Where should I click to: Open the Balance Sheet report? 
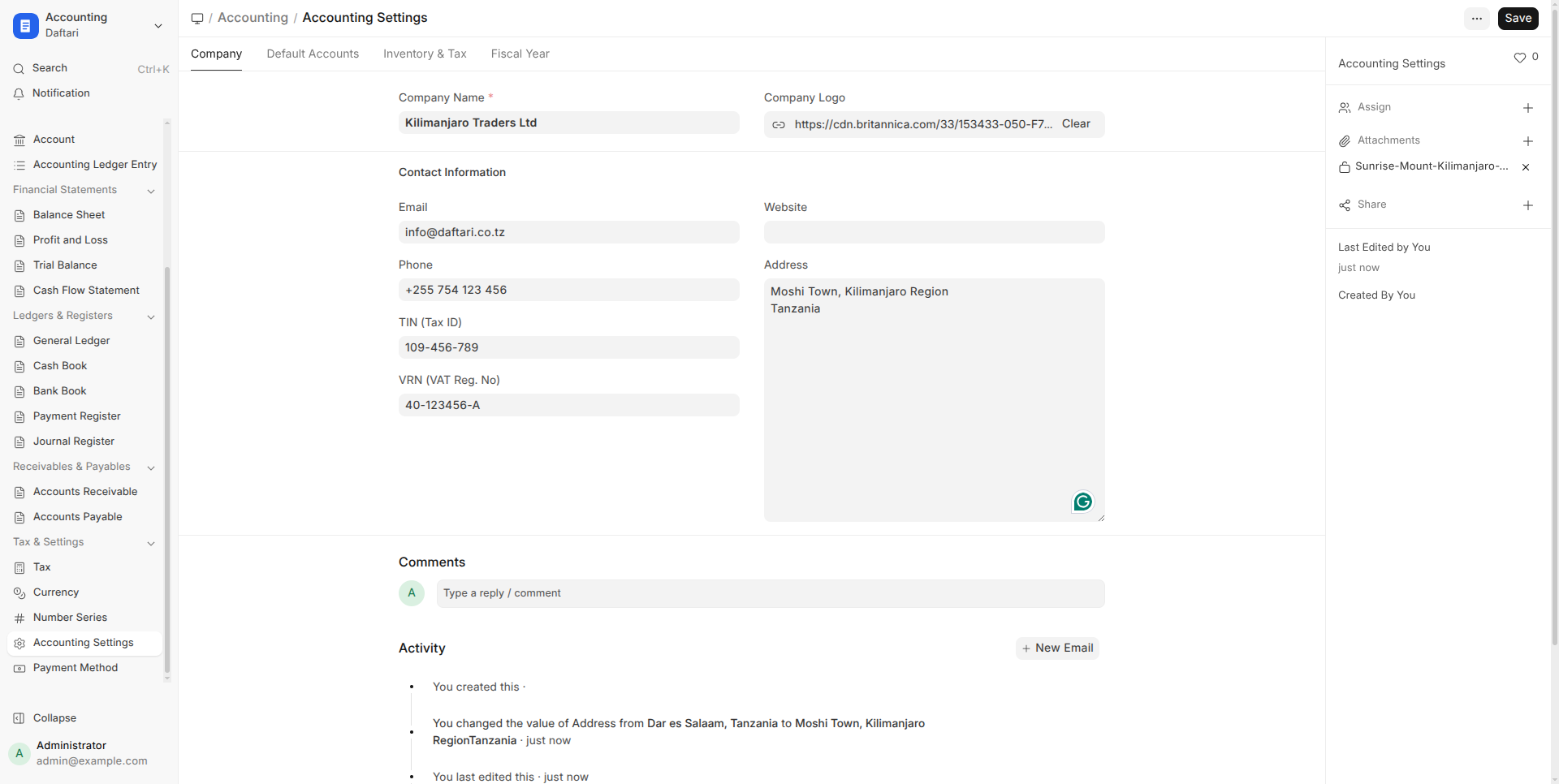click(x=84, y=215)
